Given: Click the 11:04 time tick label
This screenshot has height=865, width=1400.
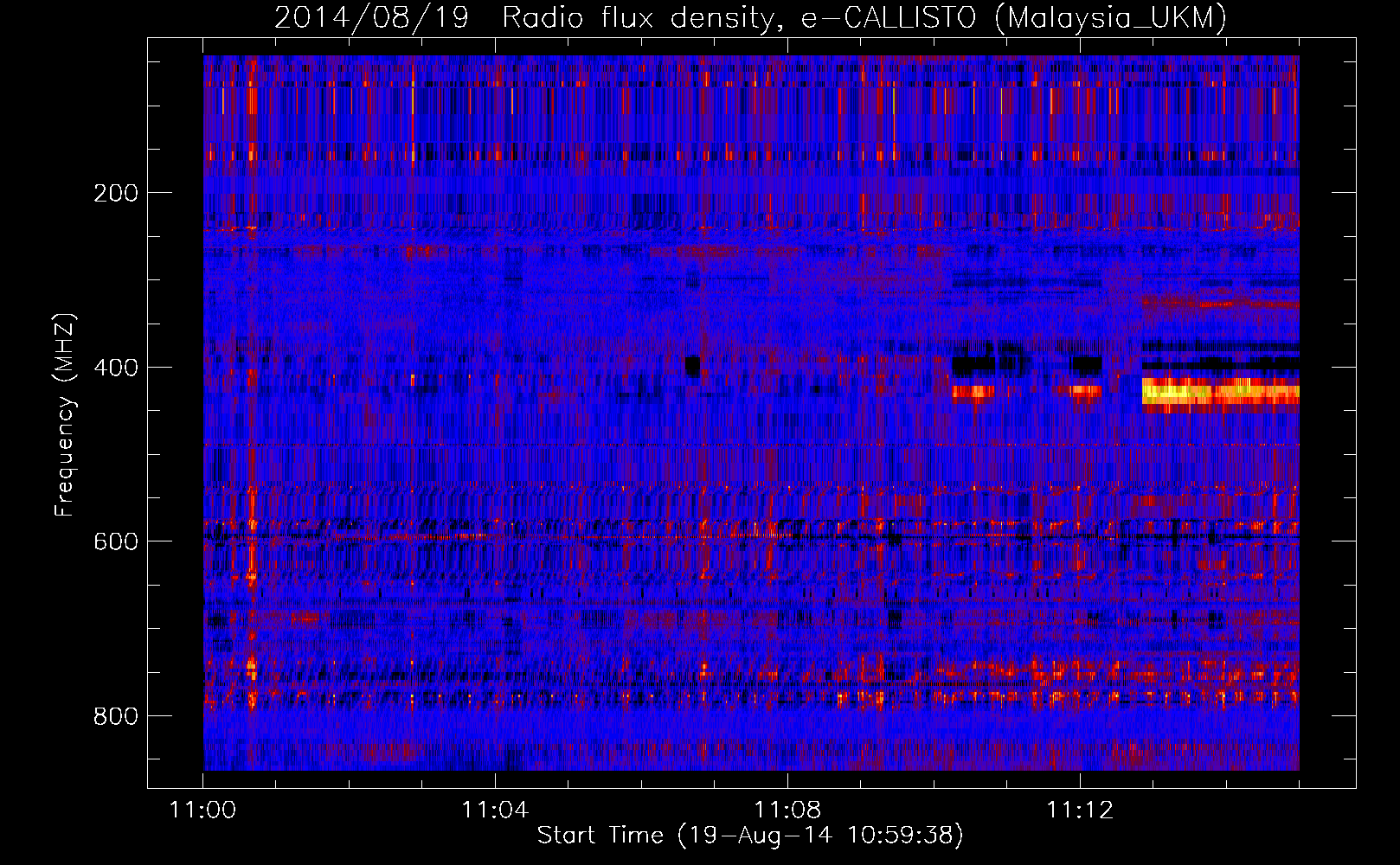Looking at the screenshot, I should tap(495, 811).
